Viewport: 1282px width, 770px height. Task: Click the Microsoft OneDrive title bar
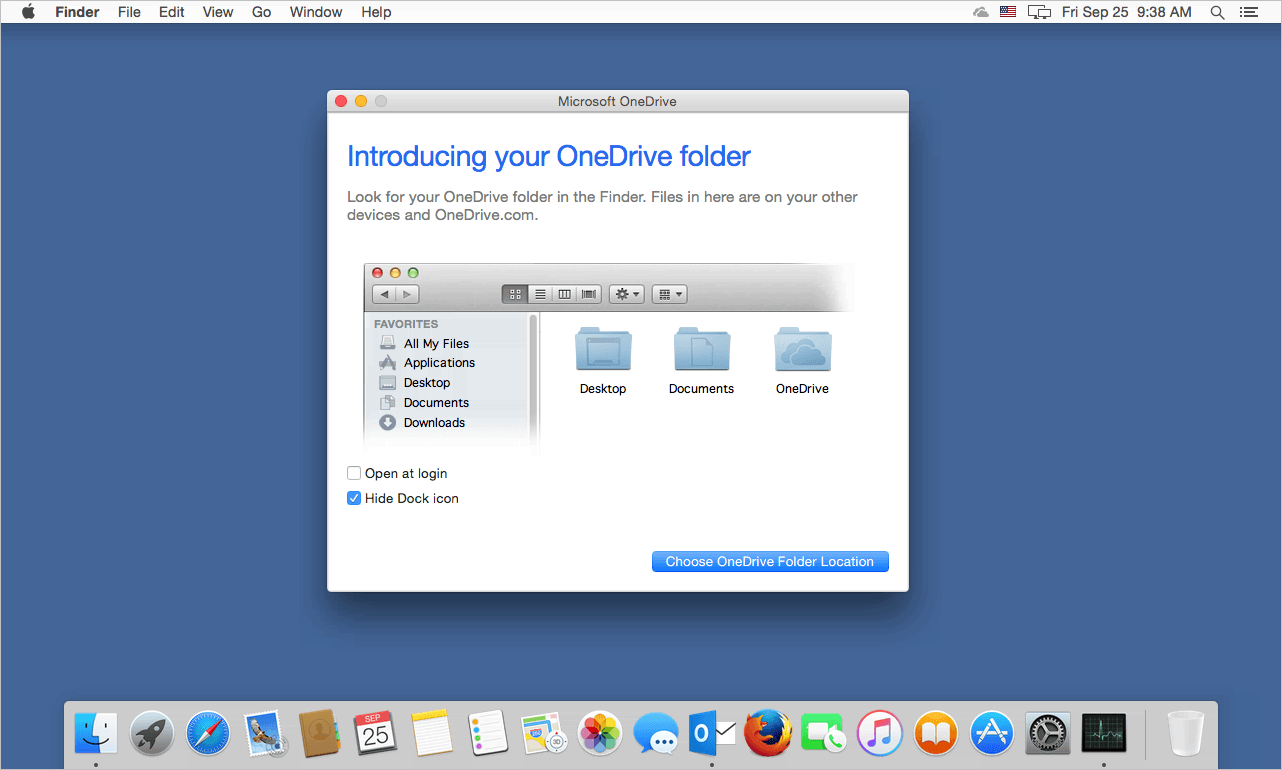tap(618, 101)
